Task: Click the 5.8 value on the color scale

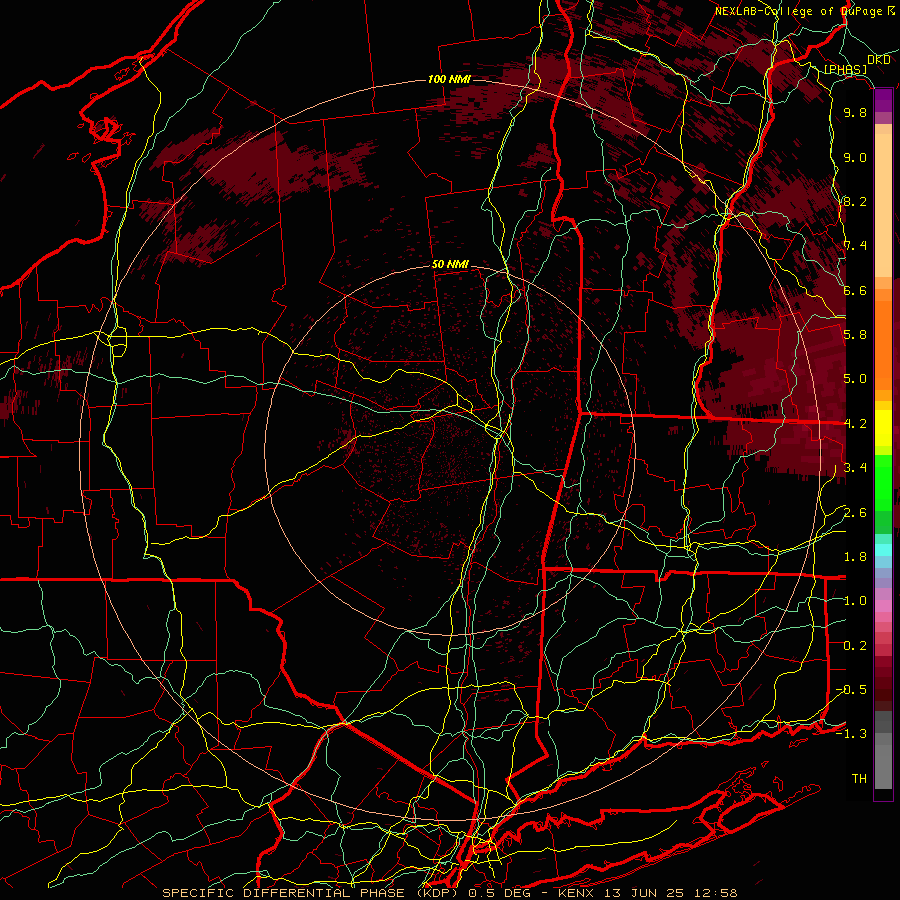Action: (x=855, y=335)
